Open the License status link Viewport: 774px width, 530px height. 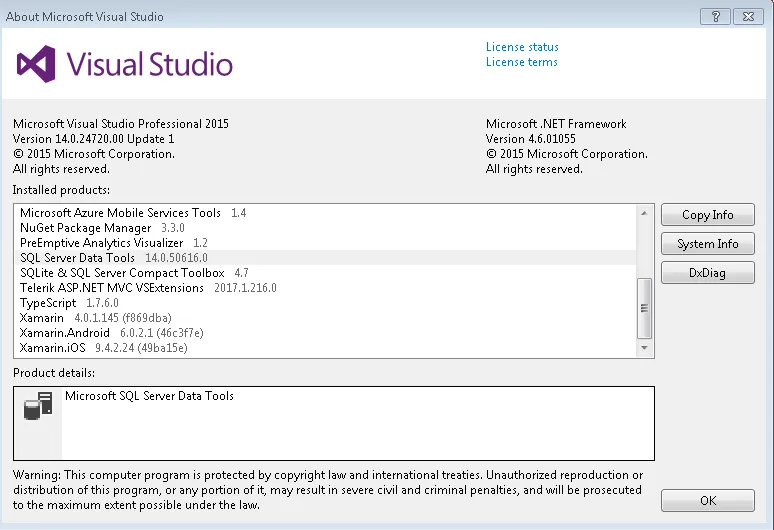[x=522, y=47]
